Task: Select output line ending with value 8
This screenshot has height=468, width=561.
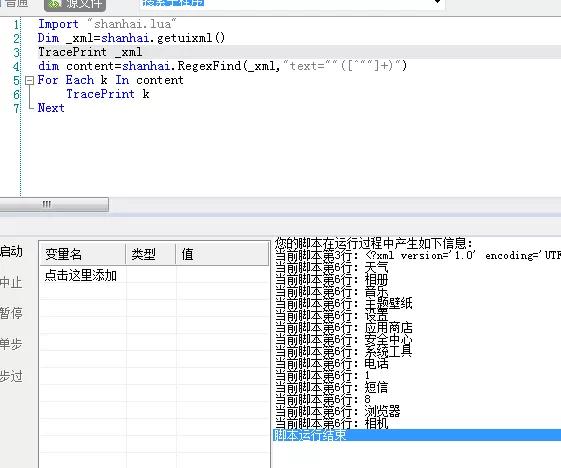Action: [x=323, y=400]
